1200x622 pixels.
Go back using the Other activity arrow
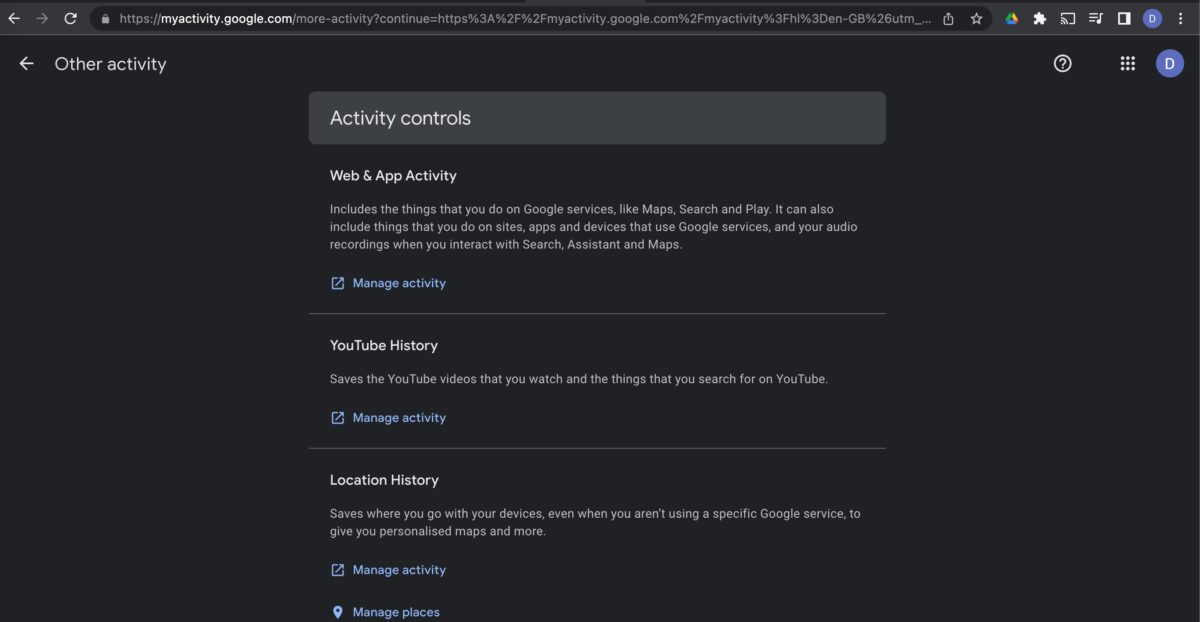coord(27,64)
